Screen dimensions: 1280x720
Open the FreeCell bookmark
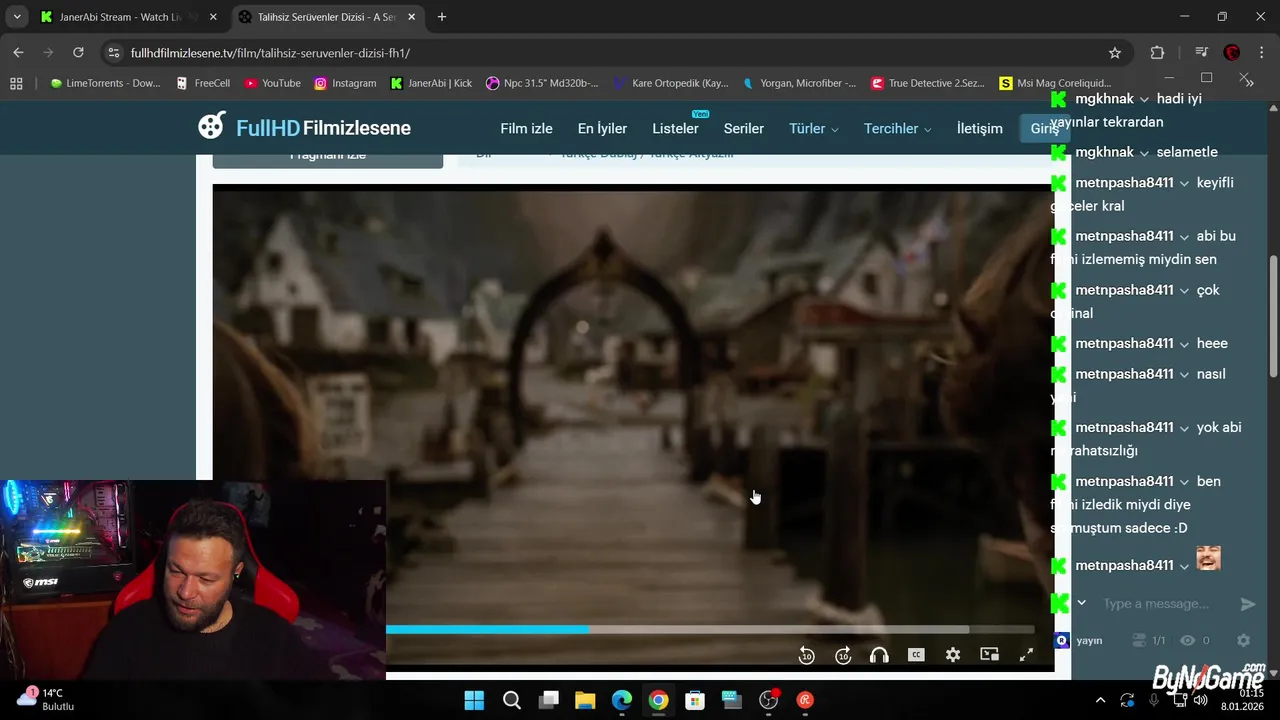(x=203, y=83)
